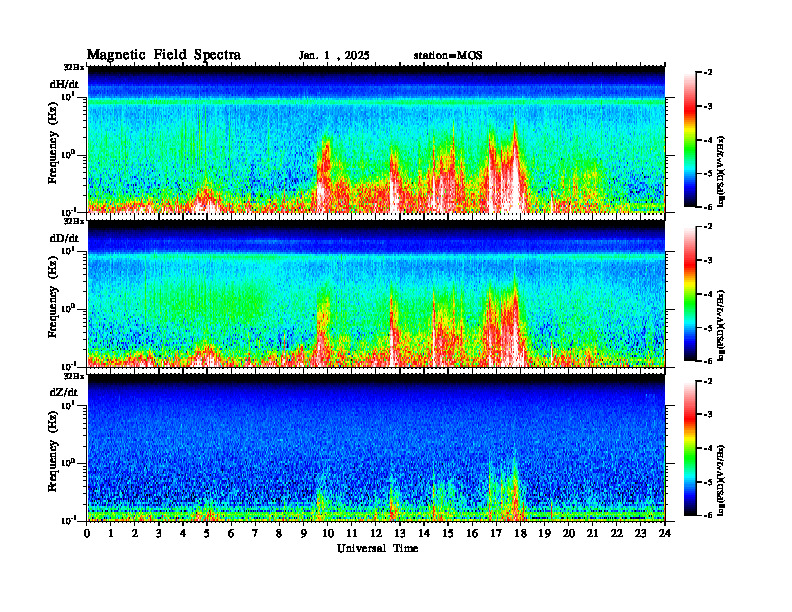Click hour "1" on the time axis
The image size is (792, 612).
tap(111, 534)
